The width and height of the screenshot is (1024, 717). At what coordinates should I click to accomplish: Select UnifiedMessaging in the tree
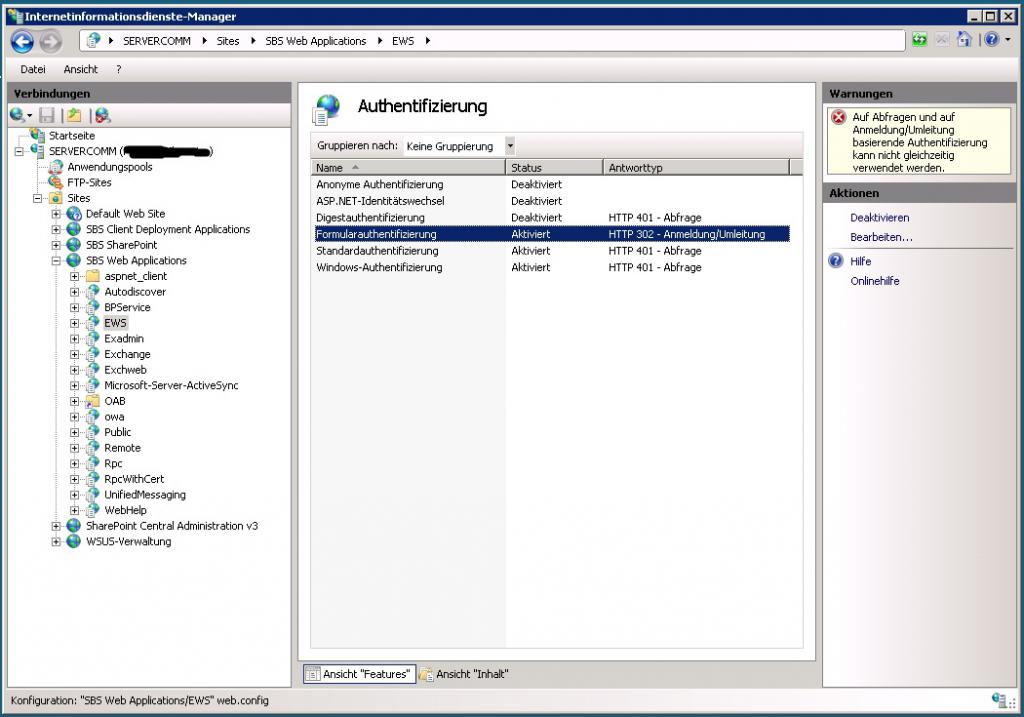coord(145,495)
